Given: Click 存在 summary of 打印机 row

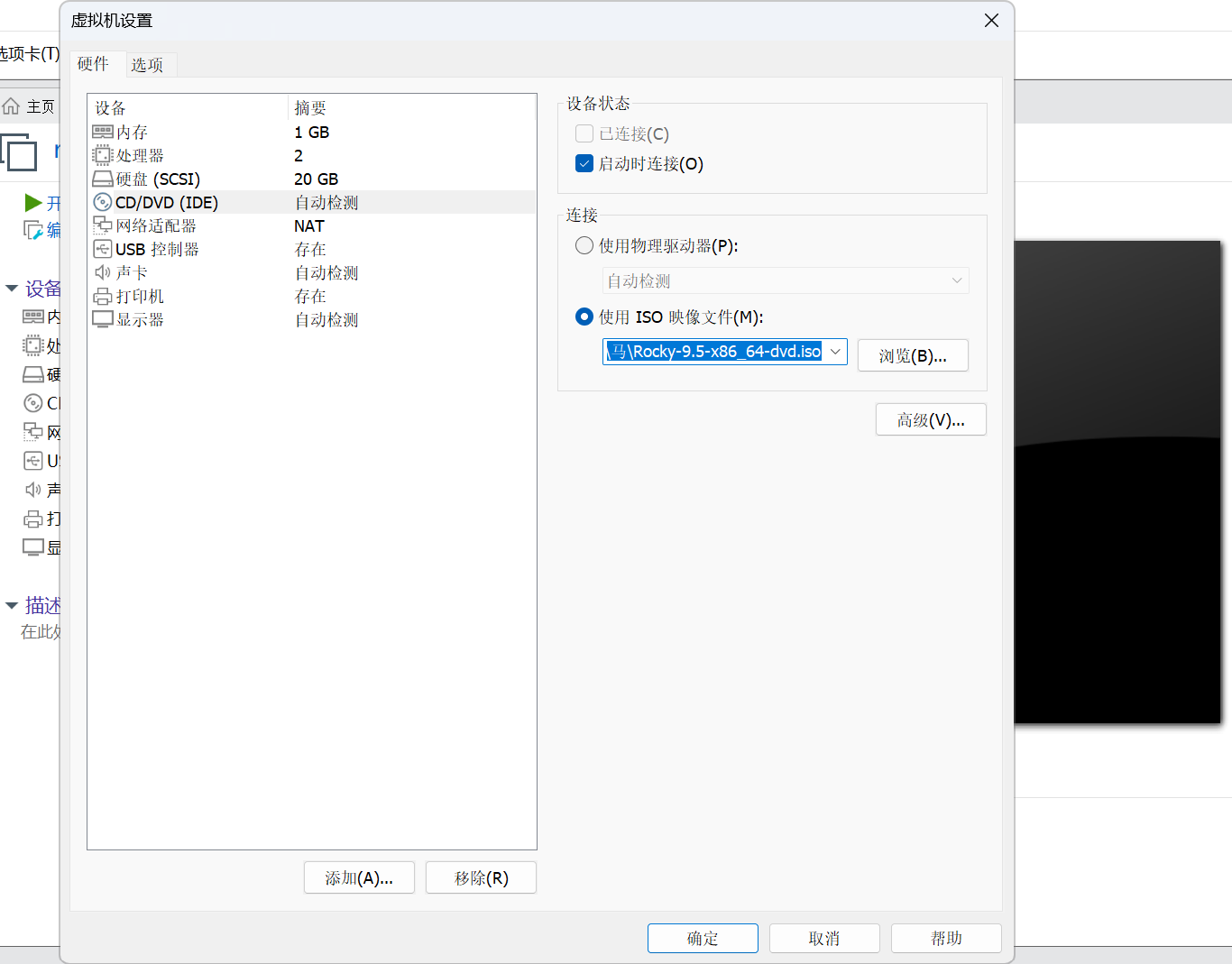Looking at the screenshot, I should point(310,296).
